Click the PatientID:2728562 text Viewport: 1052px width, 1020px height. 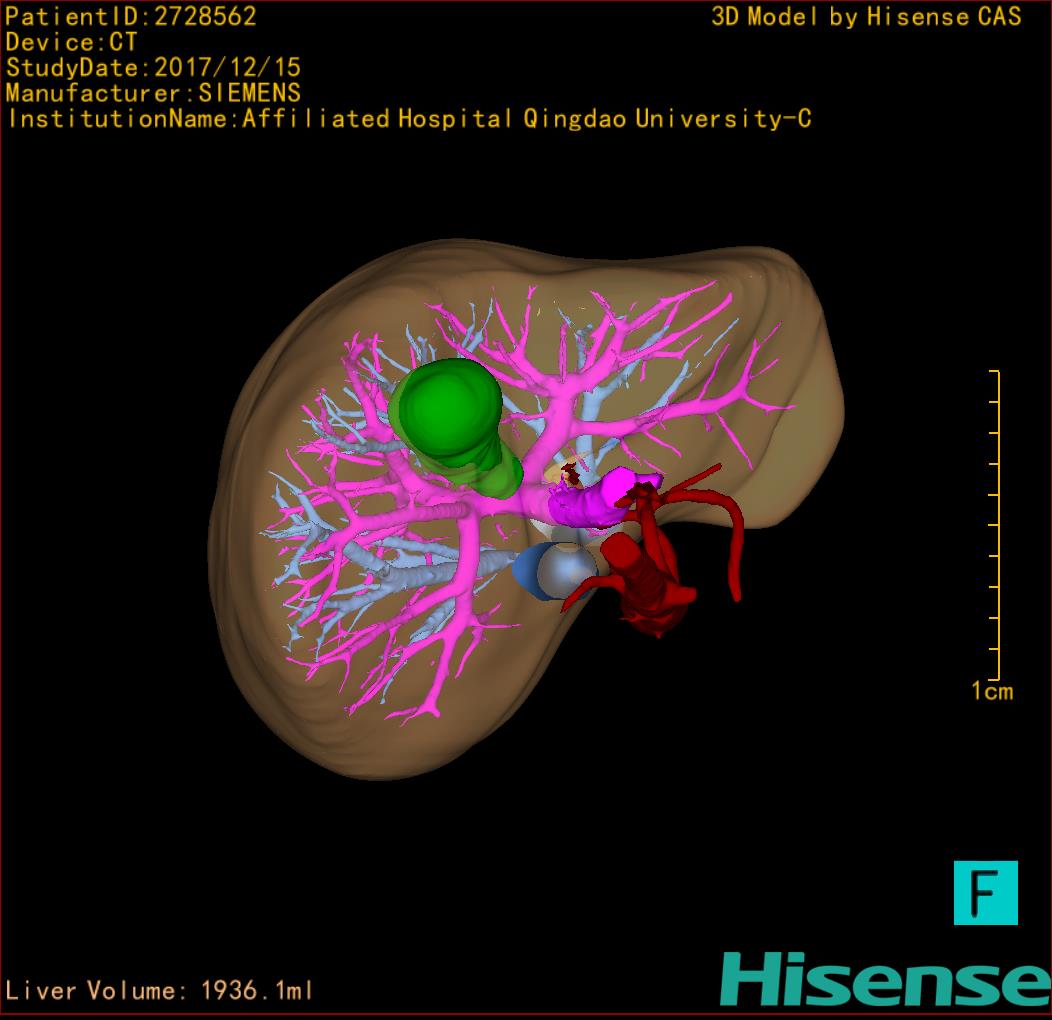131,16
